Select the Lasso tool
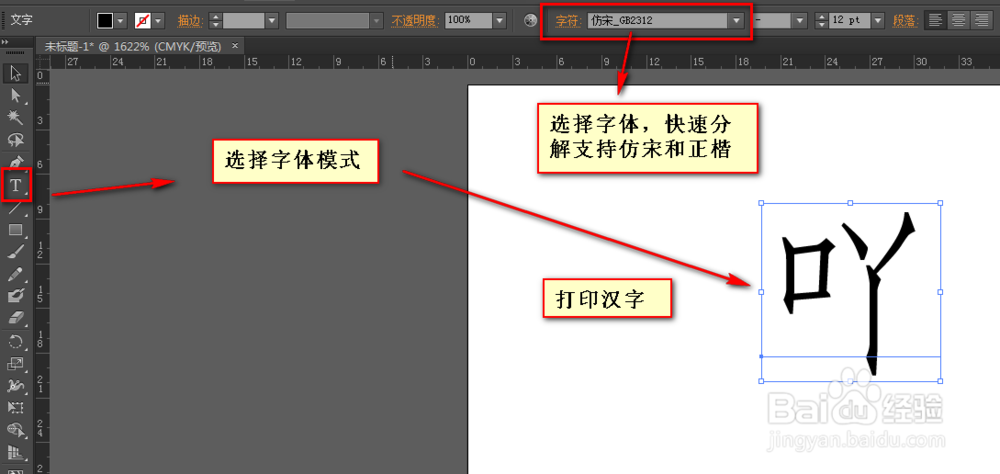1000x474 pixels. (16, 139)
